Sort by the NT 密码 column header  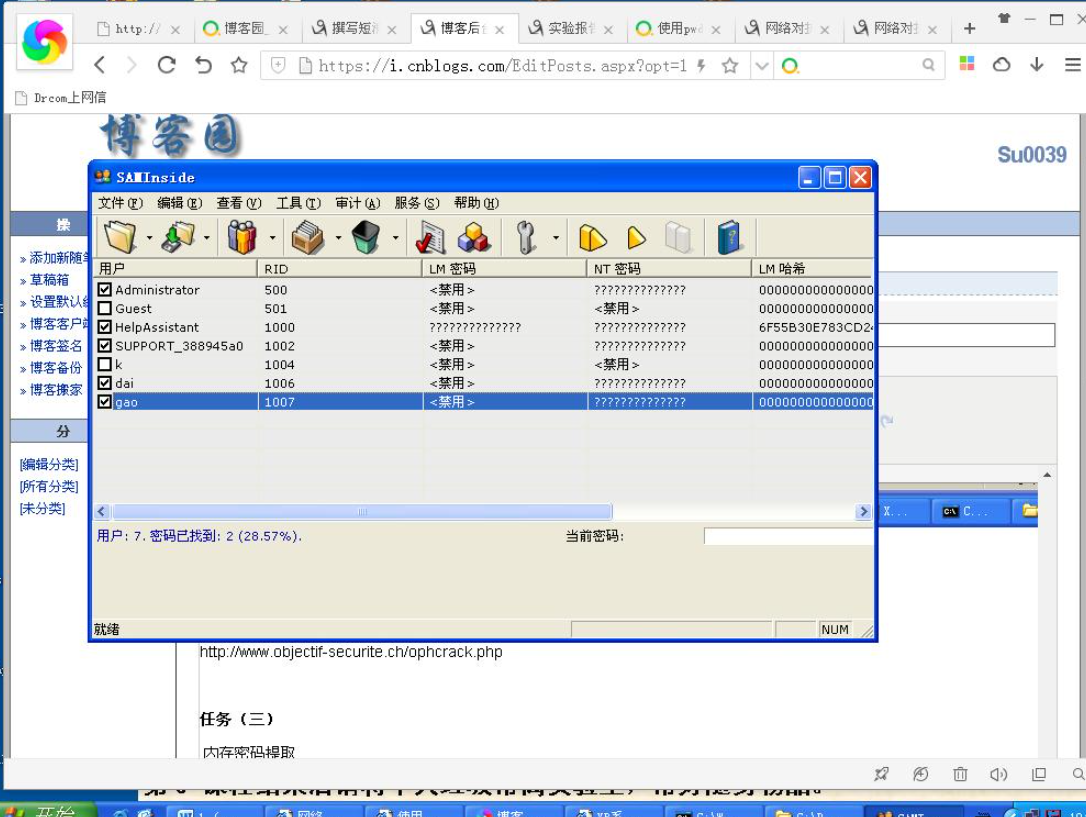(669, 269)
